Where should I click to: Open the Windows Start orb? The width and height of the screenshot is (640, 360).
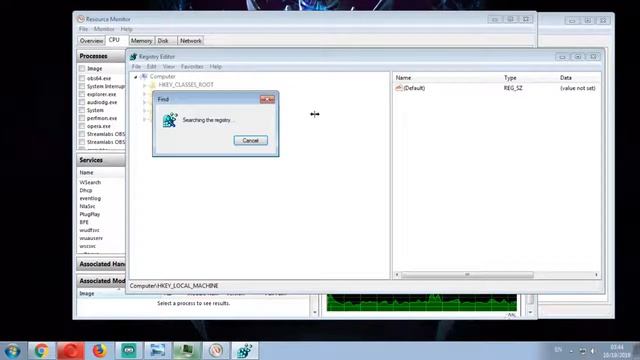coord(12,351)
